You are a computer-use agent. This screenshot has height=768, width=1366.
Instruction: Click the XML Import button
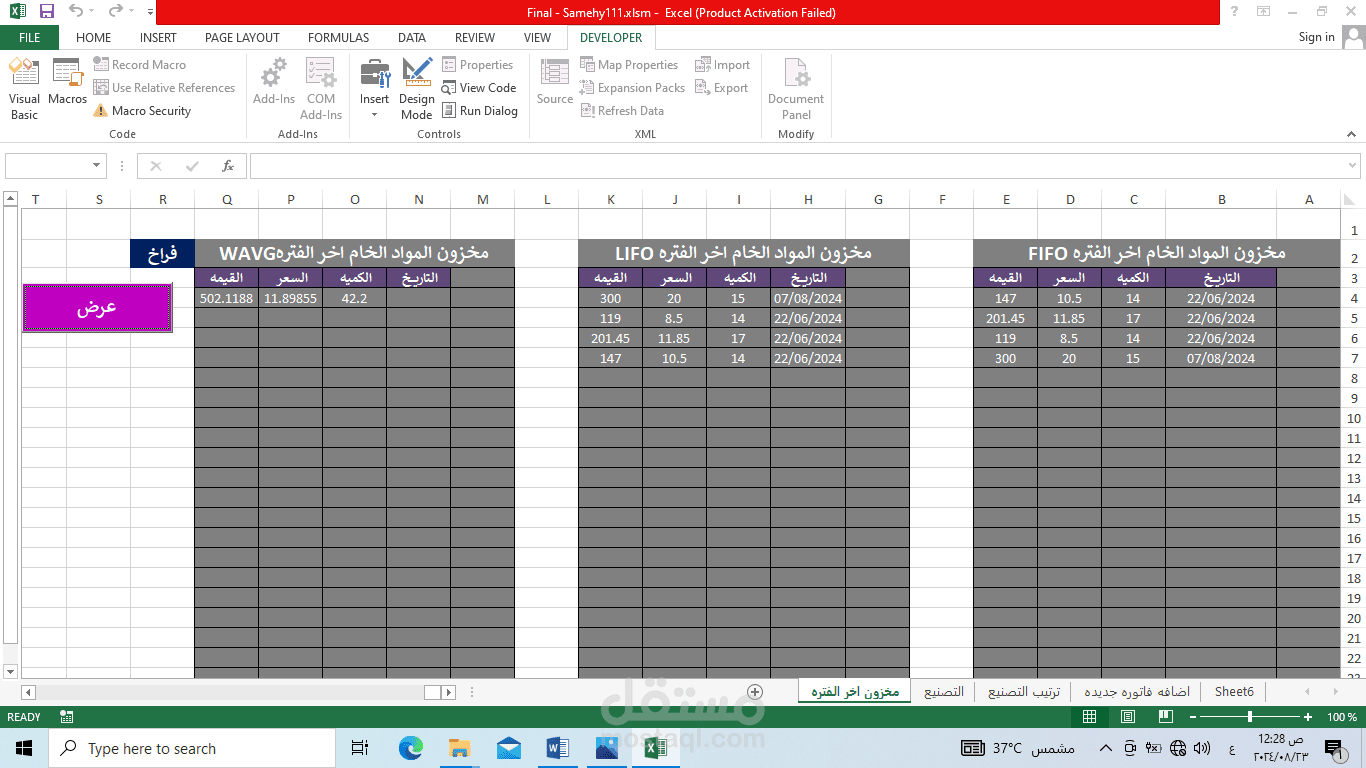pos(723,64)
